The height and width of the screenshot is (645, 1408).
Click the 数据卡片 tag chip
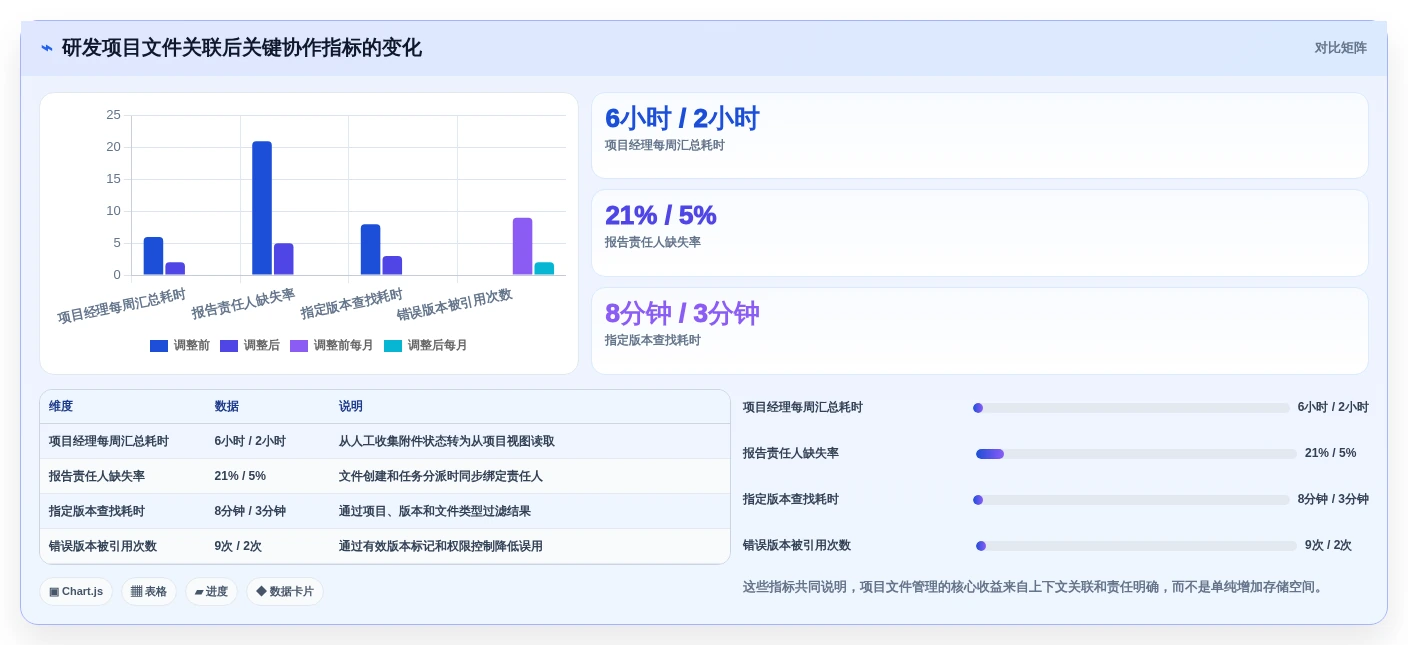point(285,591)
